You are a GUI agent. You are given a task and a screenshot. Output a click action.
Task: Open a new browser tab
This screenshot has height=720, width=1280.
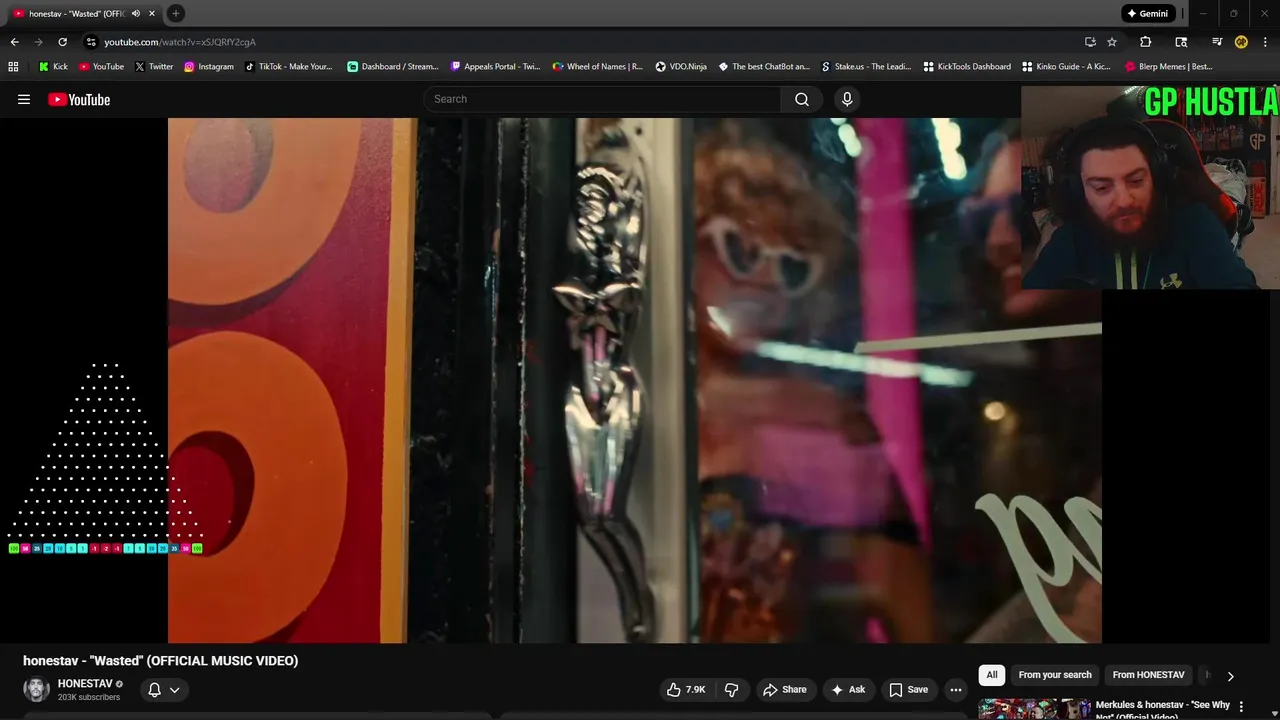175,13
